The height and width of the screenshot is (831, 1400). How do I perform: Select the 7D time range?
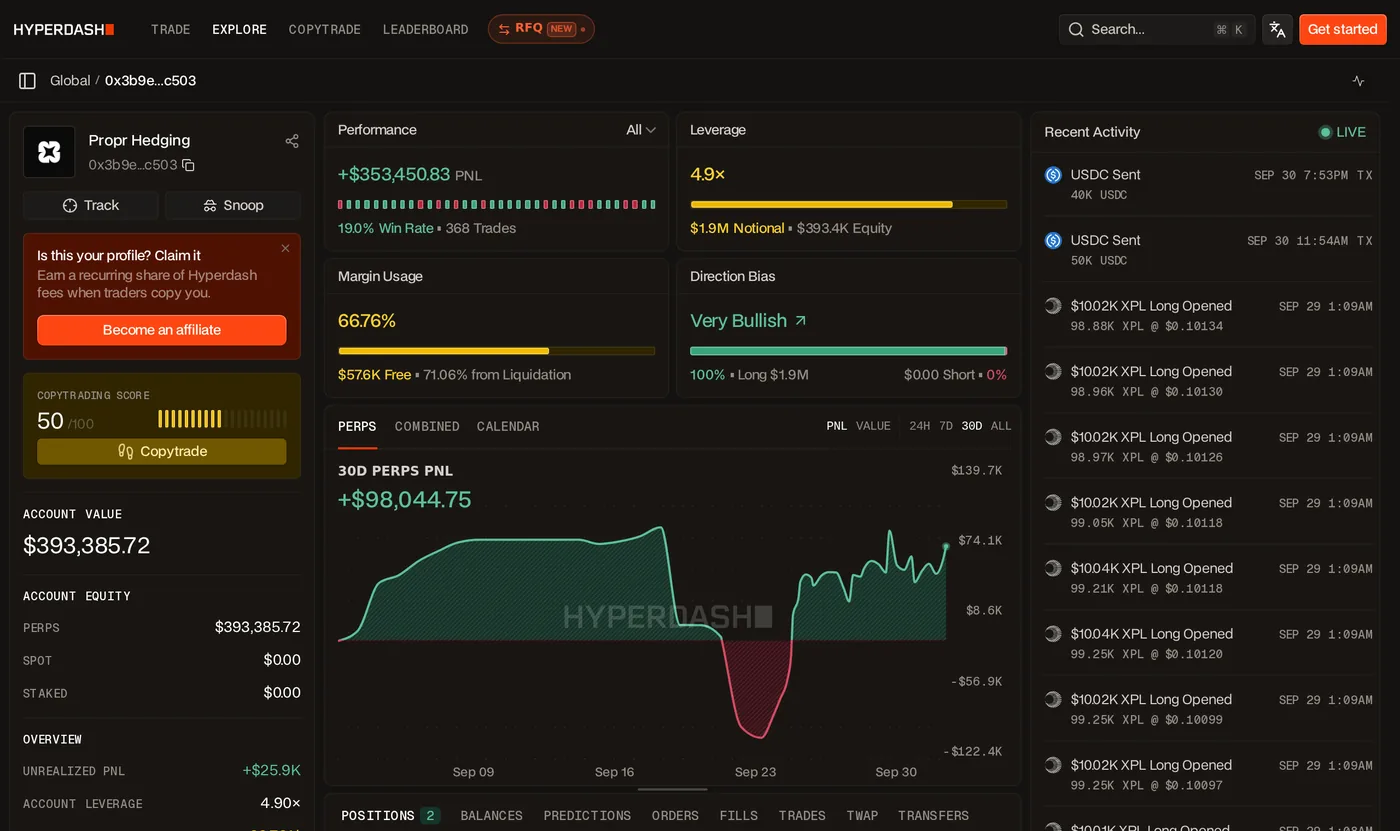click(x=946, y=426)
